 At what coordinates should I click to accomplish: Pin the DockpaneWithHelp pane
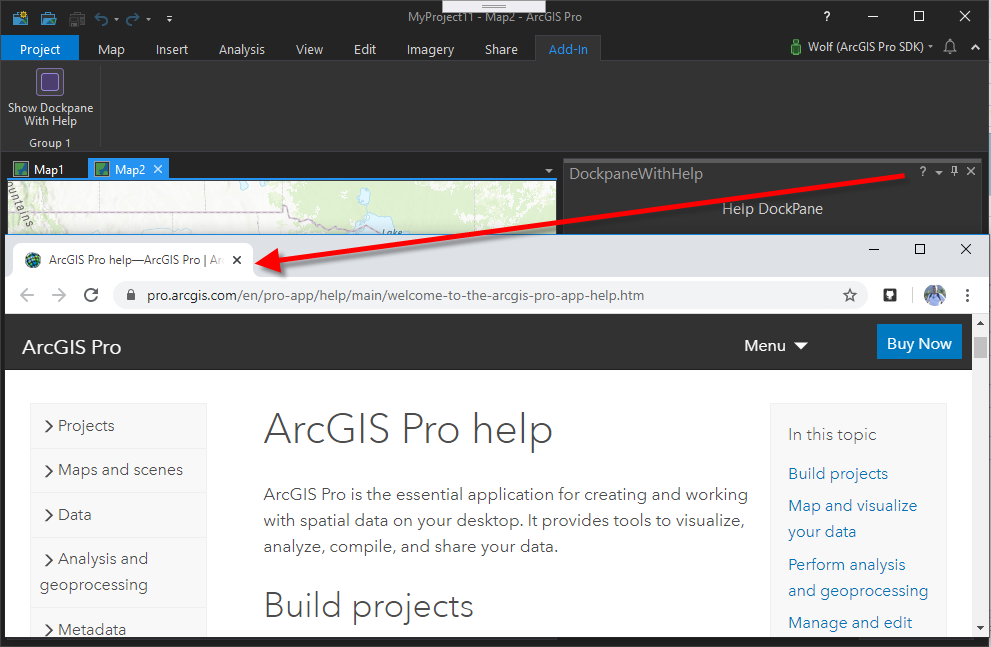954,171
